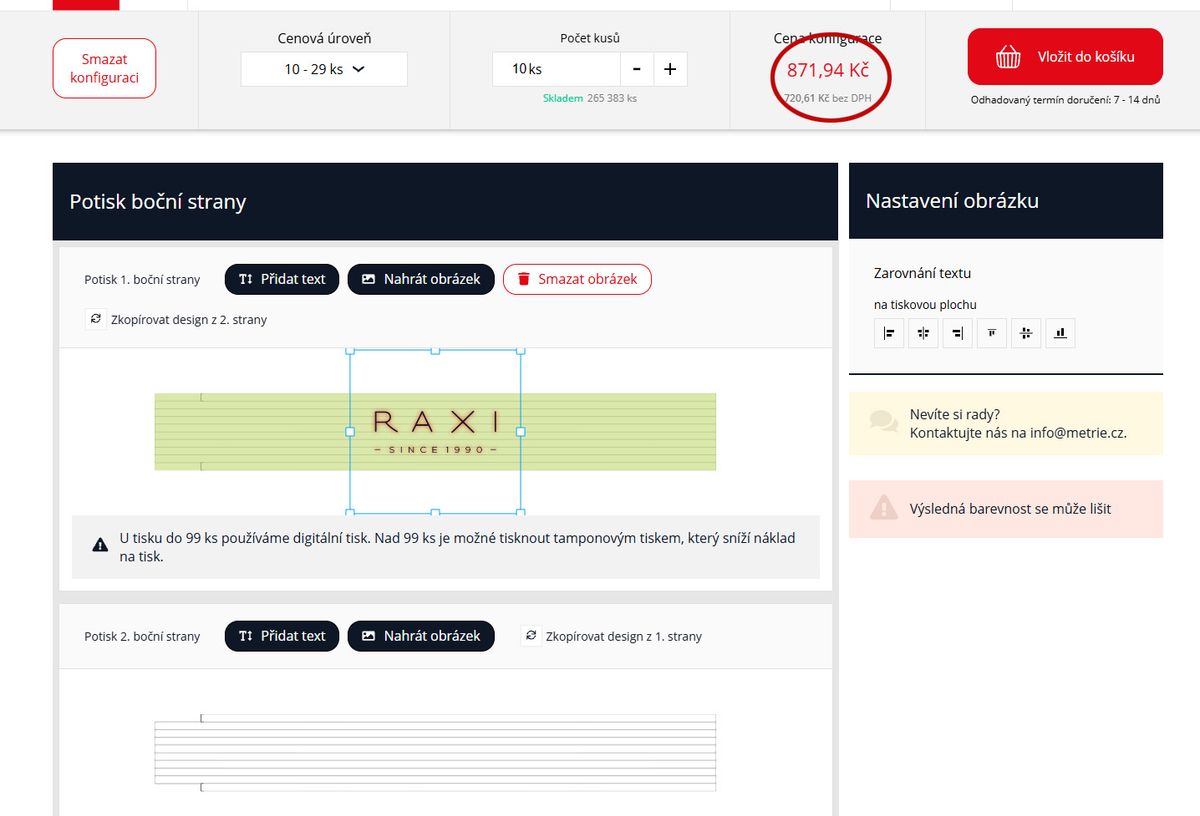The width and height of the screenshot is (1200, 816).
Task: Click the empty 2. boční strany print area
Action: [x=436, y=752]
